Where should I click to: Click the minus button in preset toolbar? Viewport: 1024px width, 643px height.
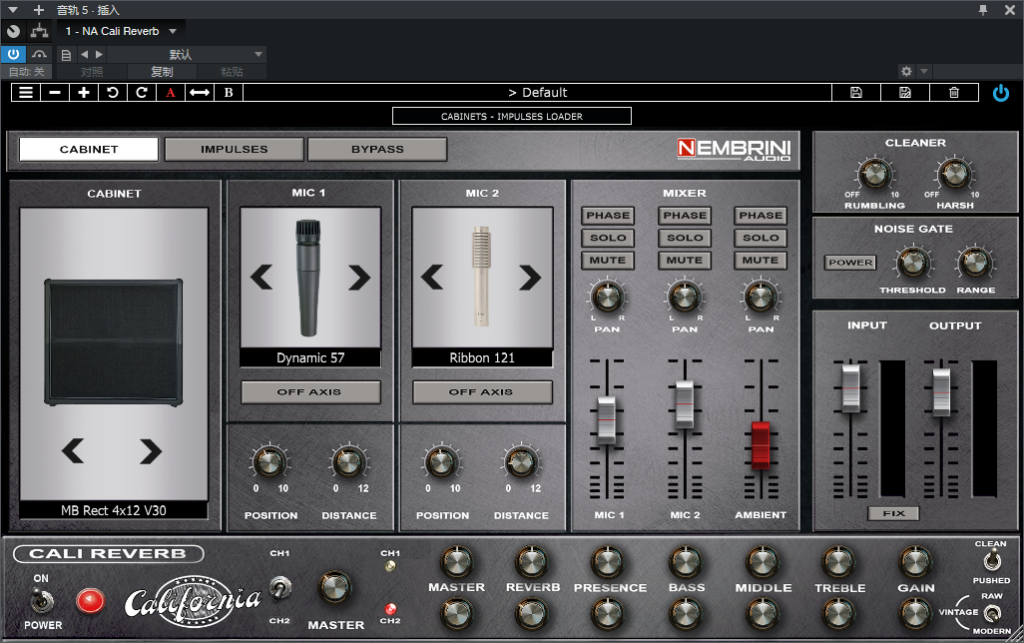point(55,93)
